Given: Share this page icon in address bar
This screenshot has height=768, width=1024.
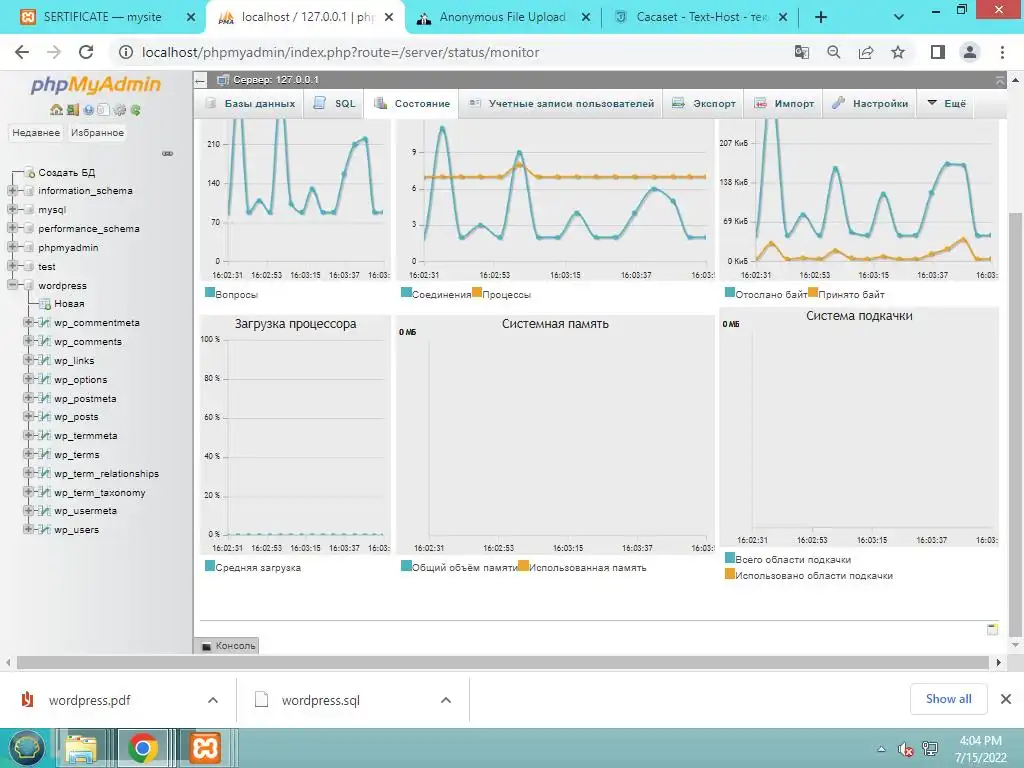Looking at the screenshot, I should coord(866,52).
